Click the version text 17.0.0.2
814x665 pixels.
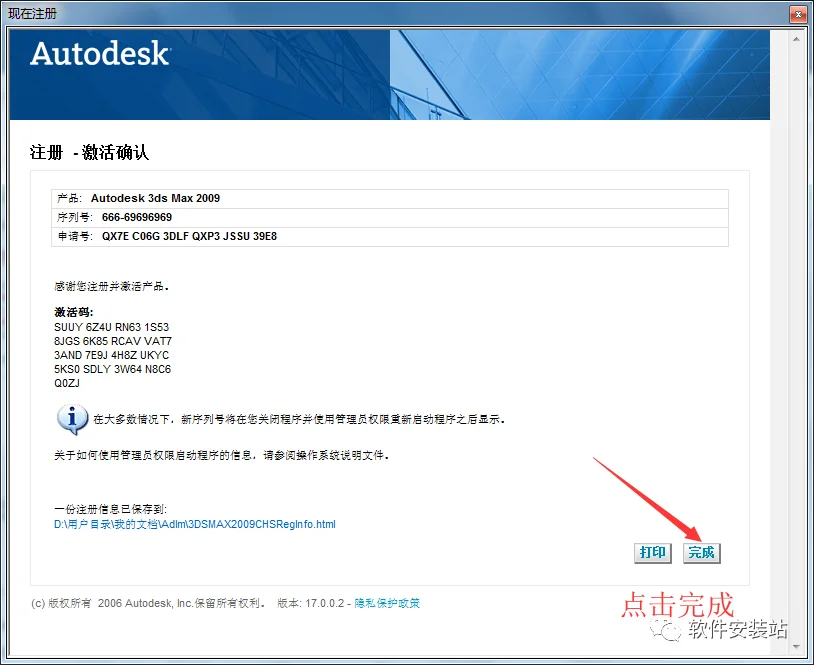point(324,603)
